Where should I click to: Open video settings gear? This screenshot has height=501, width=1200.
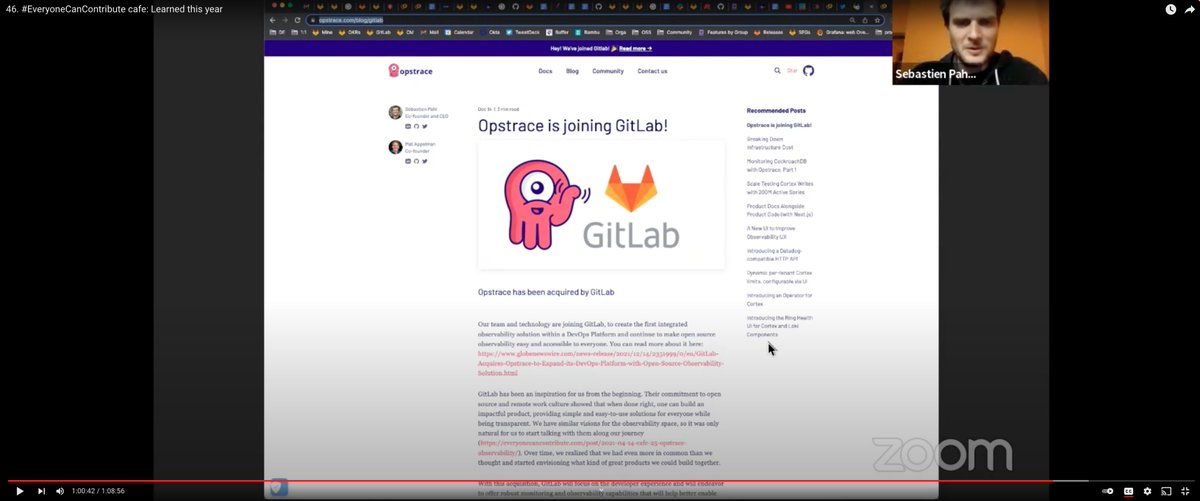(1147, 491)
